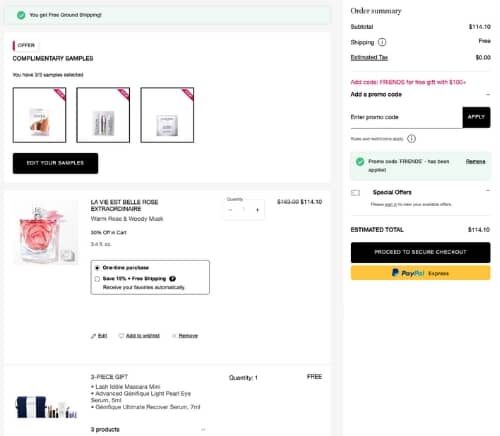Expand the 3 products list
Image resolution: width=500 pixels, height=436 pixels.
[203, 430]
